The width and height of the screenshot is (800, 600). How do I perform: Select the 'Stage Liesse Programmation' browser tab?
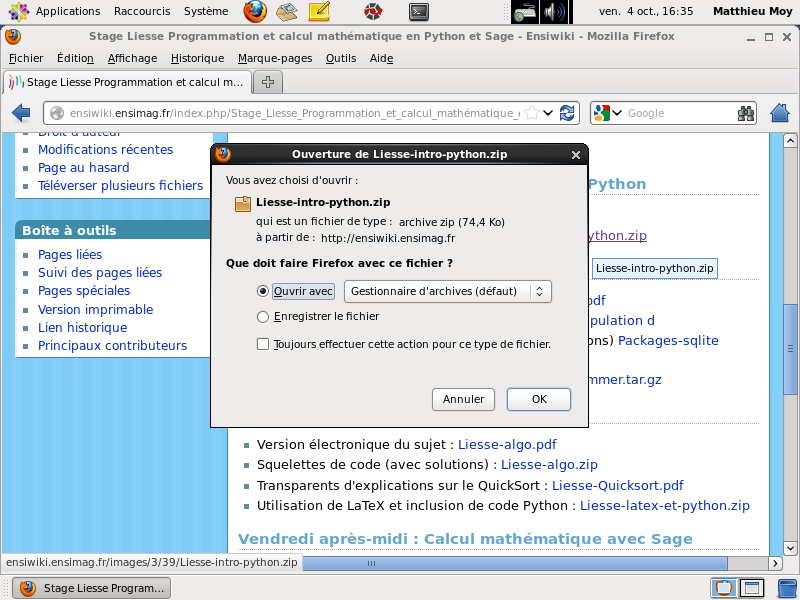click(x=127, y=82)
